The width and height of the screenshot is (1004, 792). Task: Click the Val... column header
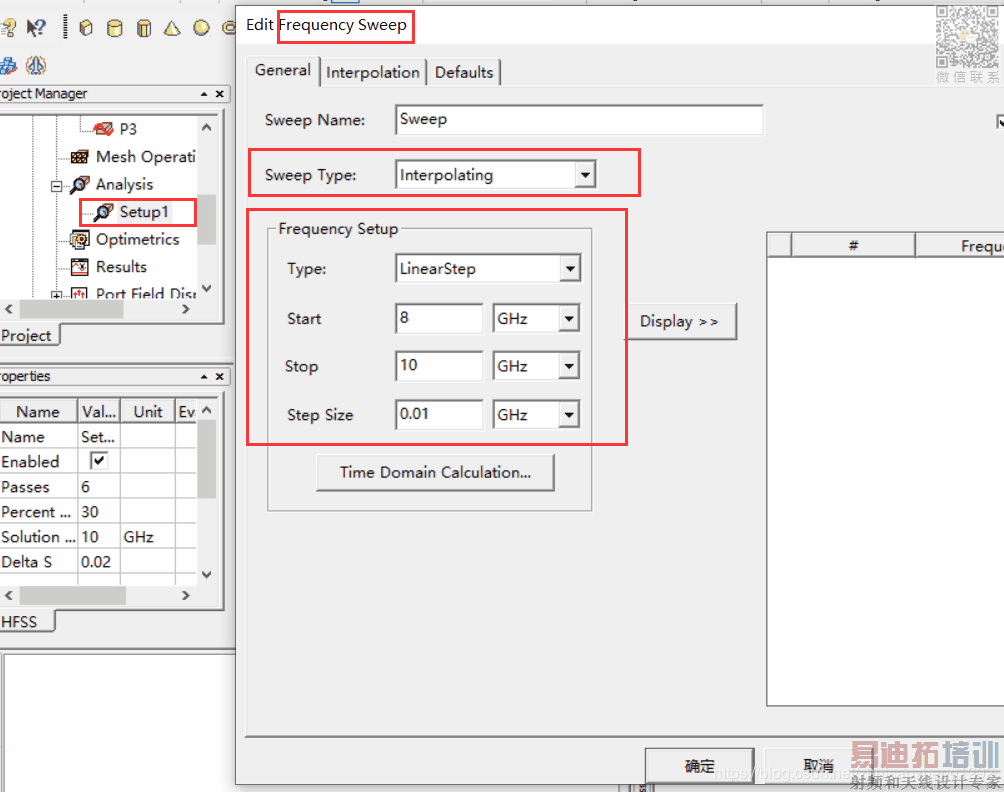(x=99, y=412)
